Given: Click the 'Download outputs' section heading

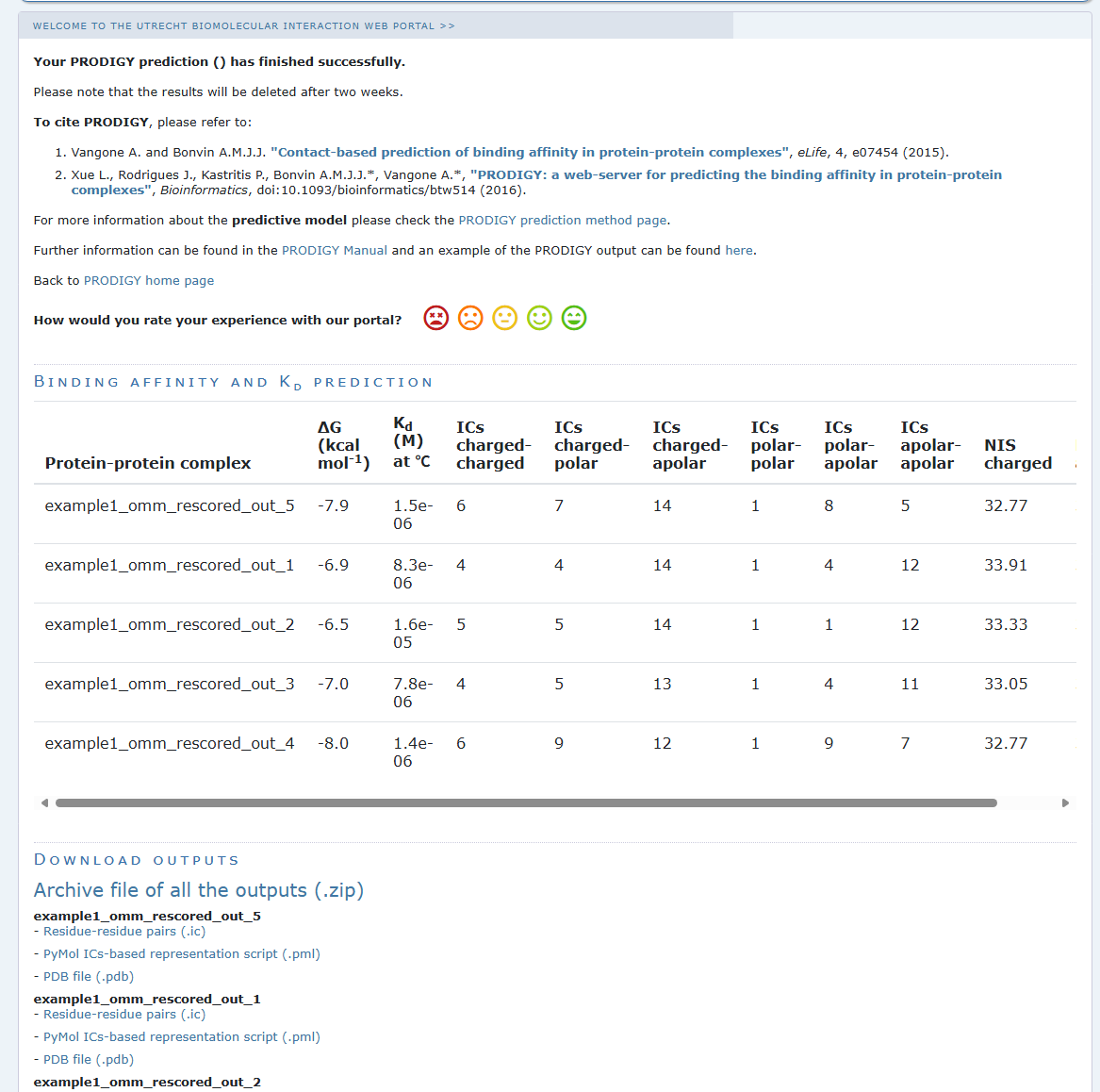Looking at the screenshot, I should (137, 860).
